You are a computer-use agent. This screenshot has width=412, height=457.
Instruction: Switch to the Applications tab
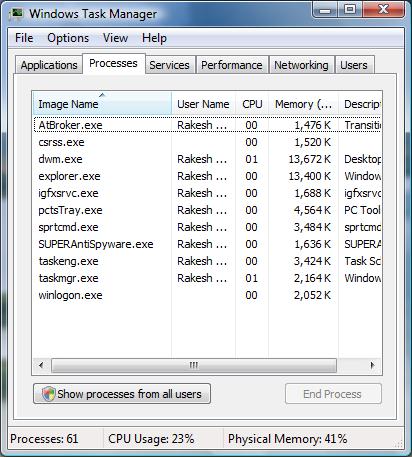[x=49, y=65]
